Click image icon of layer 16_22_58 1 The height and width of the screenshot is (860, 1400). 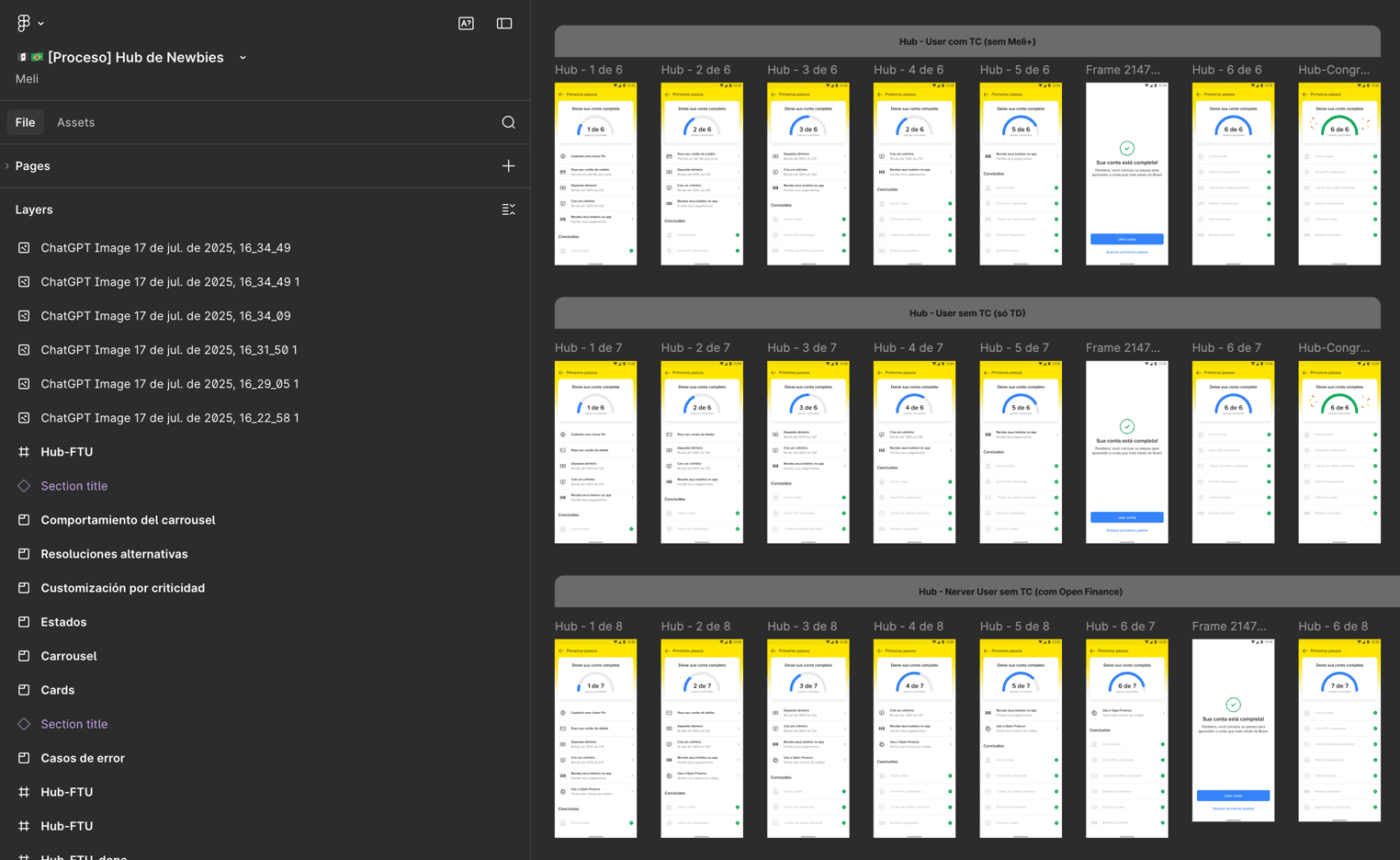(x=24, y=418)
